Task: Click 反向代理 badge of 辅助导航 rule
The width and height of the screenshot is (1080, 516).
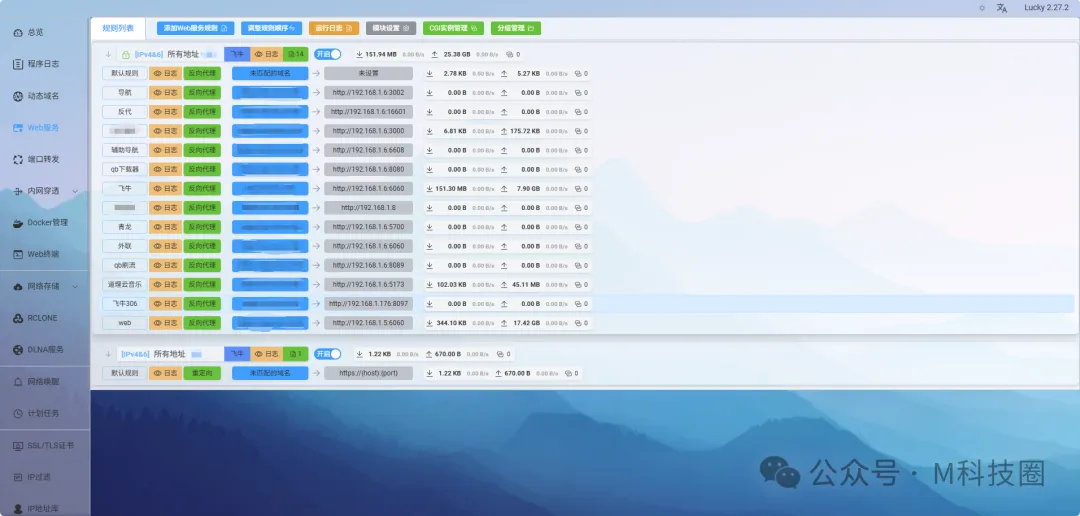Action: (x=202, y=149)
